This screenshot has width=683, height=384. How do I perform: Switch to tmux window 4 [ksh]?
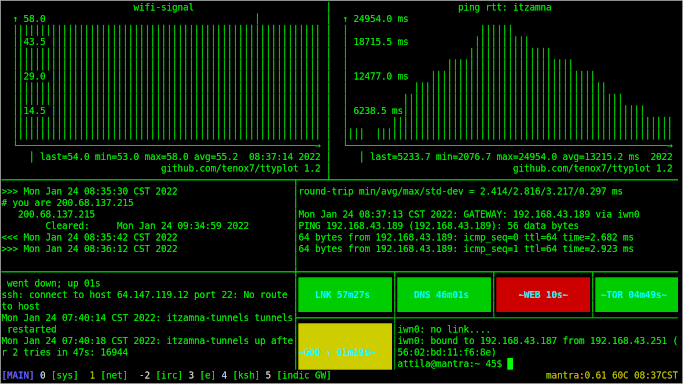pyautogui.click(x=240, y=375)
